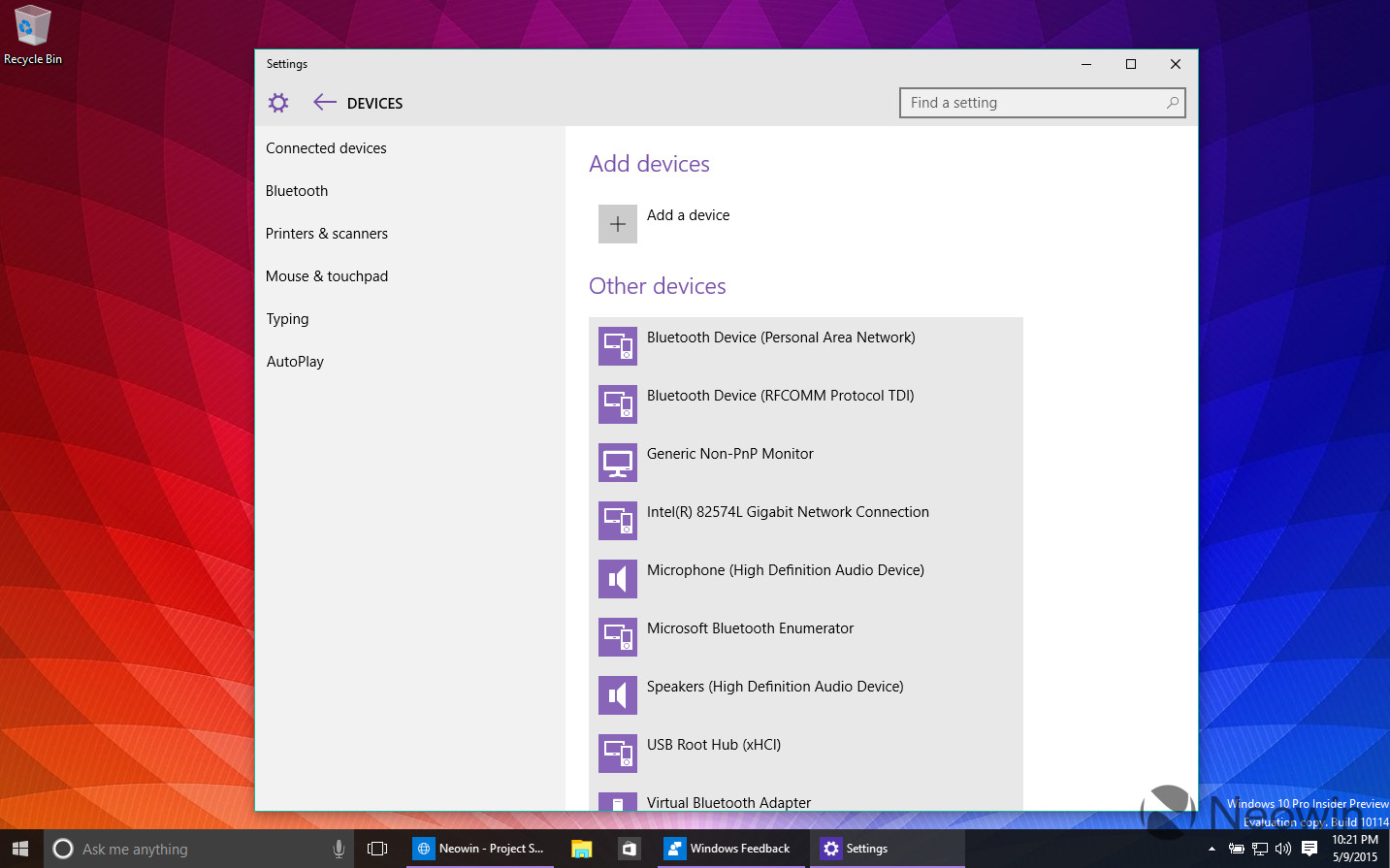This screenshot has width=1390, height=868.
Task: Minimize the Settings window
Action: click(x=1085, y=64)
